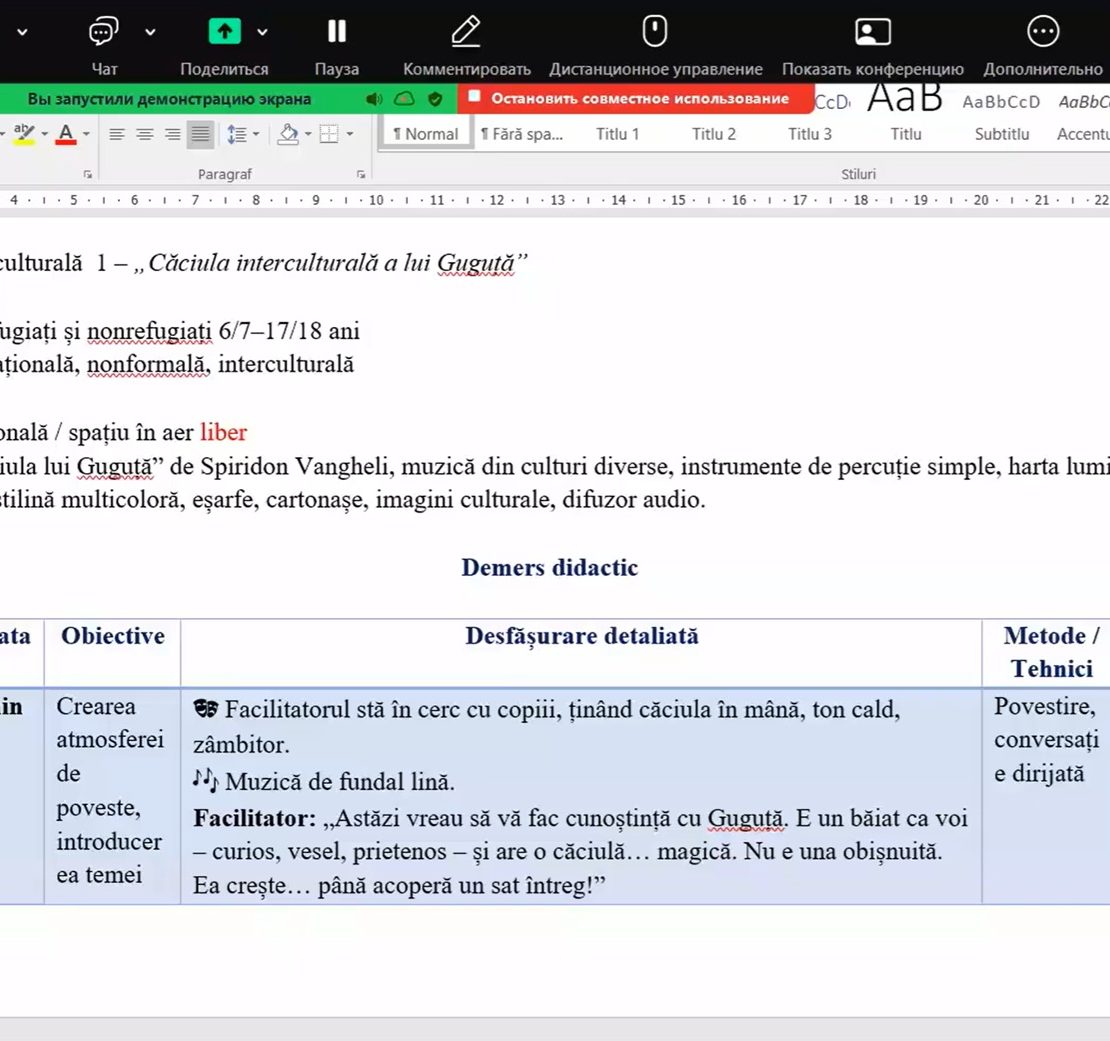Click the yellow text highlight color button
The image size is (1110, 1041).
(23, 134)
